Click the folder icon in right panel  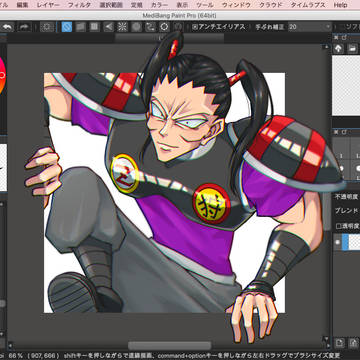[352, 49]
